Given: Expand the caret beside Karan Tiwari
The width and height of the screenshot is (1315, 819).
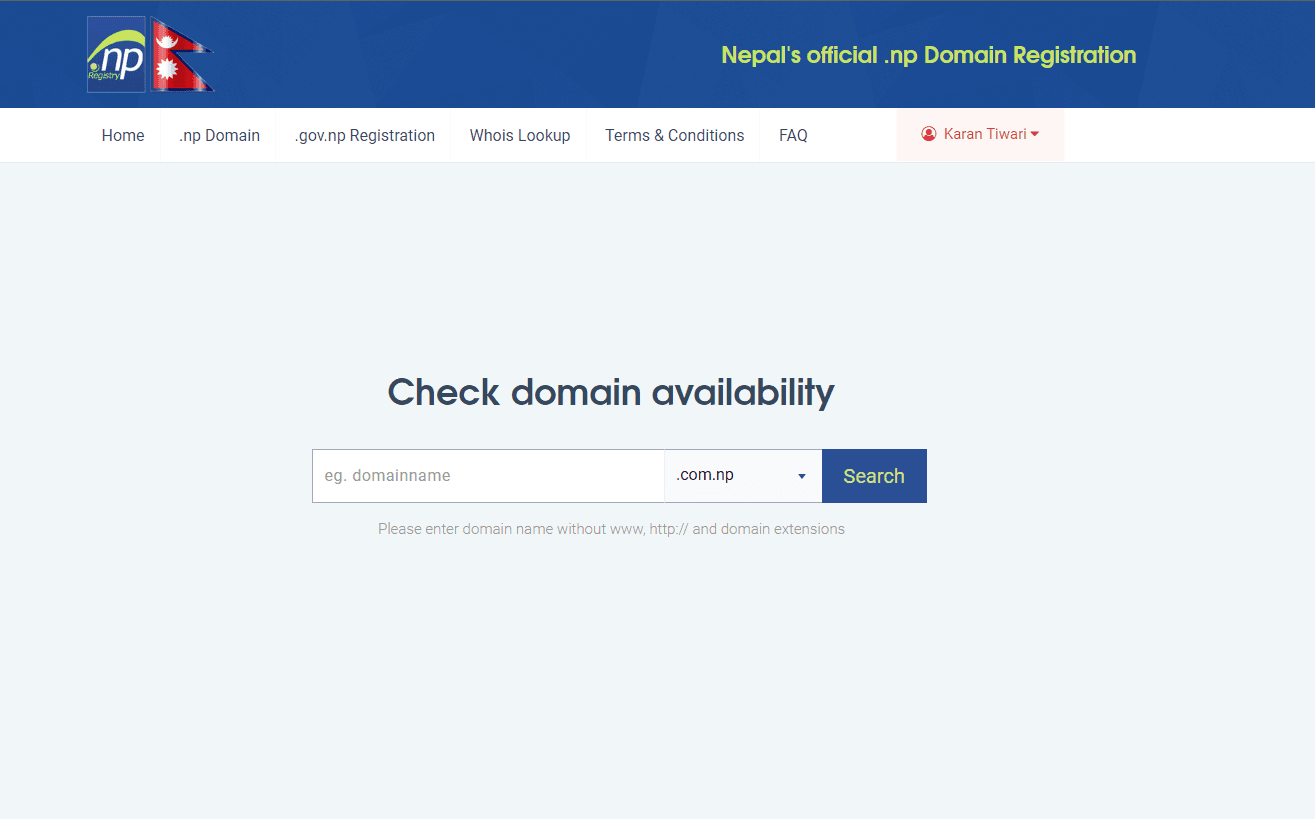Looking at the screenshot, I should click(1035, 134).
